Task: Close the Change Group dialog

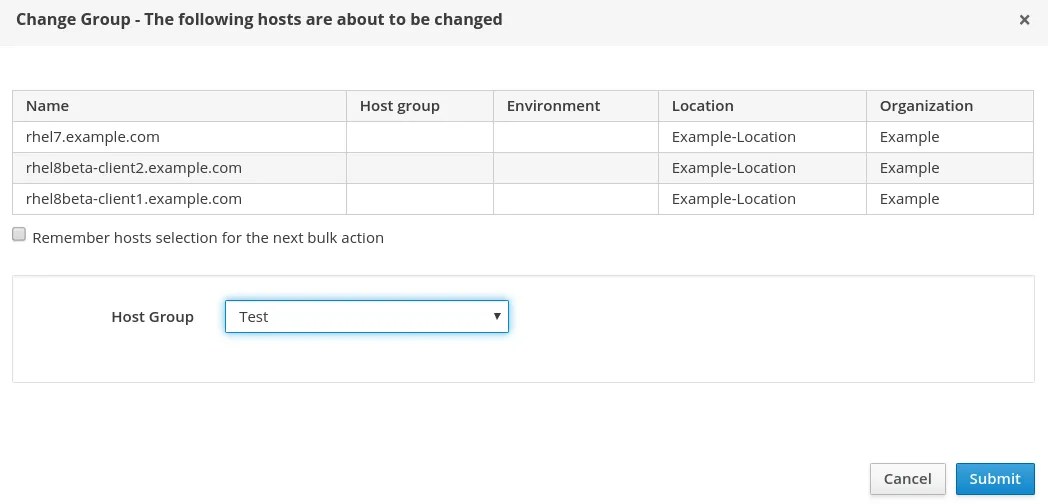Action: (x=1024, y=20)
